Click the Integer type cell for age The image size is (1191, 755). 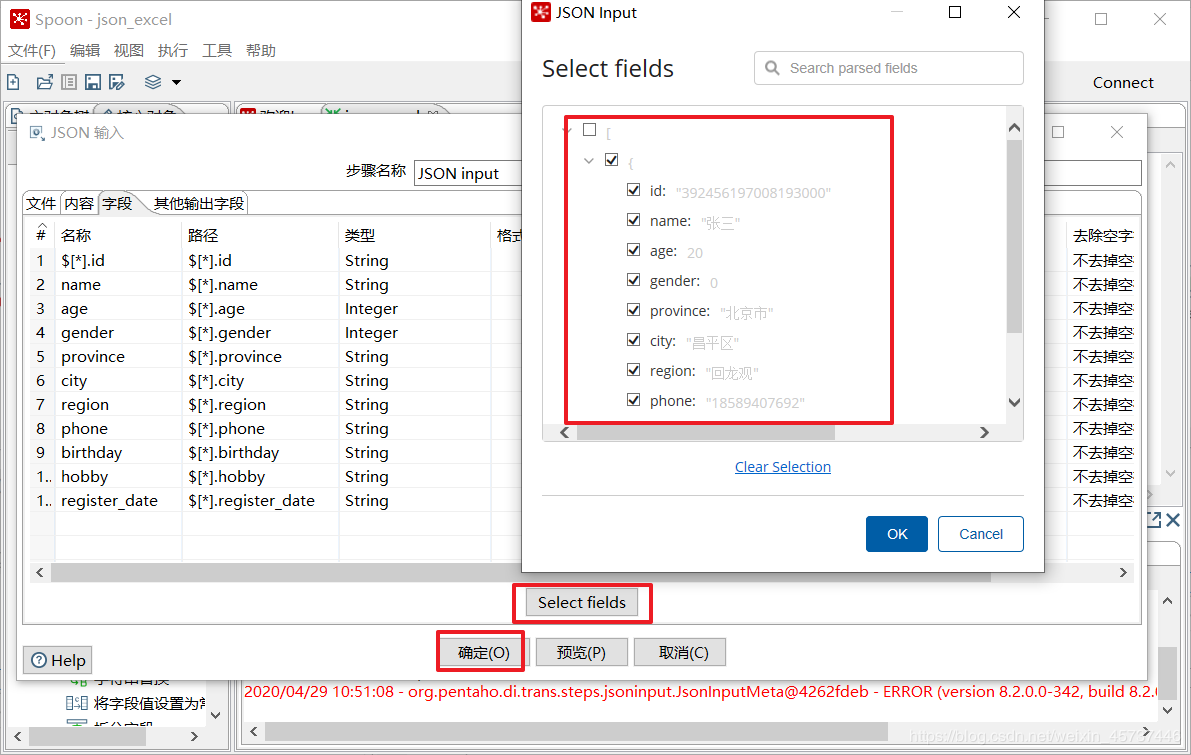click(x=415, y=309)
